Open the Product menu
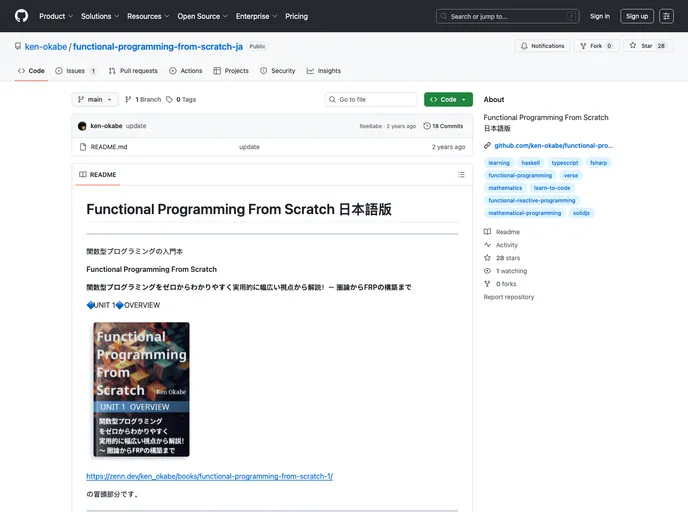Image resolution: width=688 pixels, height=512 pixels. point(56,16)
